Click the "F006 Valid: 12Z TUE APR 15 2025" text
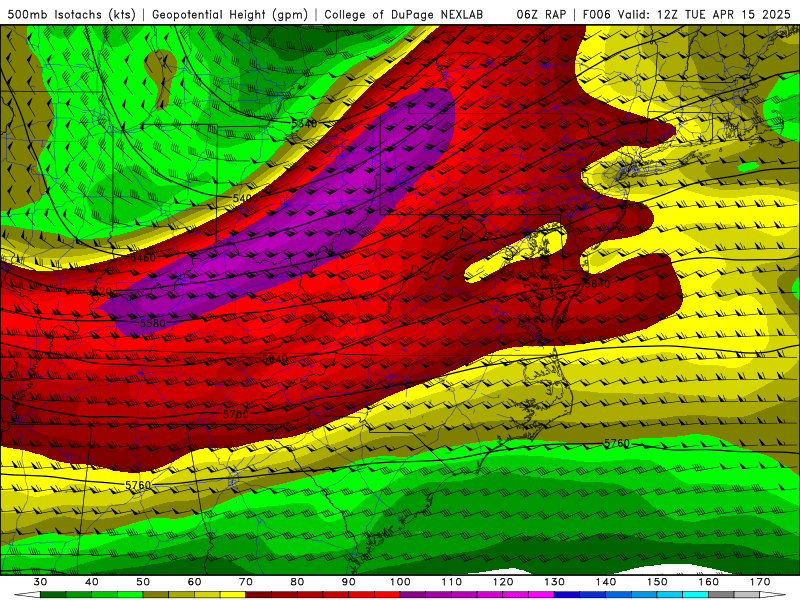 point(686,14)
